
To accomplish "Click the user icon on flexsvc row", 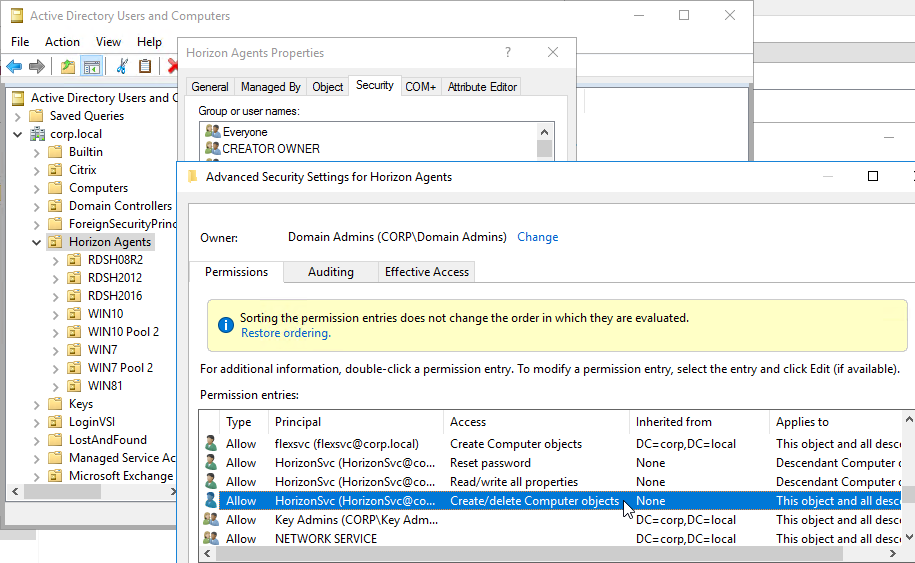I will pyautogui.click(x=211, y=443).
